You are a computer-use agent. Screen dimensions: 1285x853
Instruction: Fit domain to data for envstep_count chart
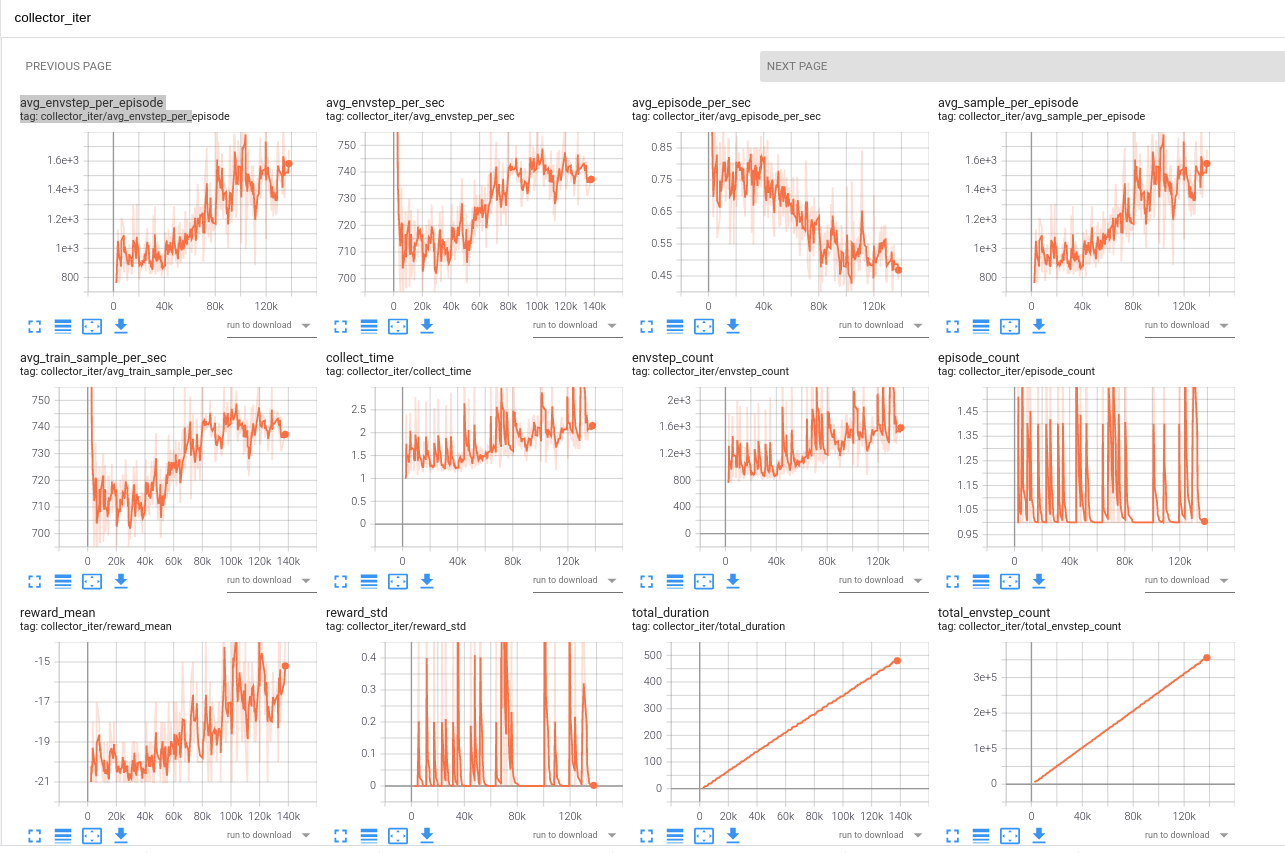[704, 581]
